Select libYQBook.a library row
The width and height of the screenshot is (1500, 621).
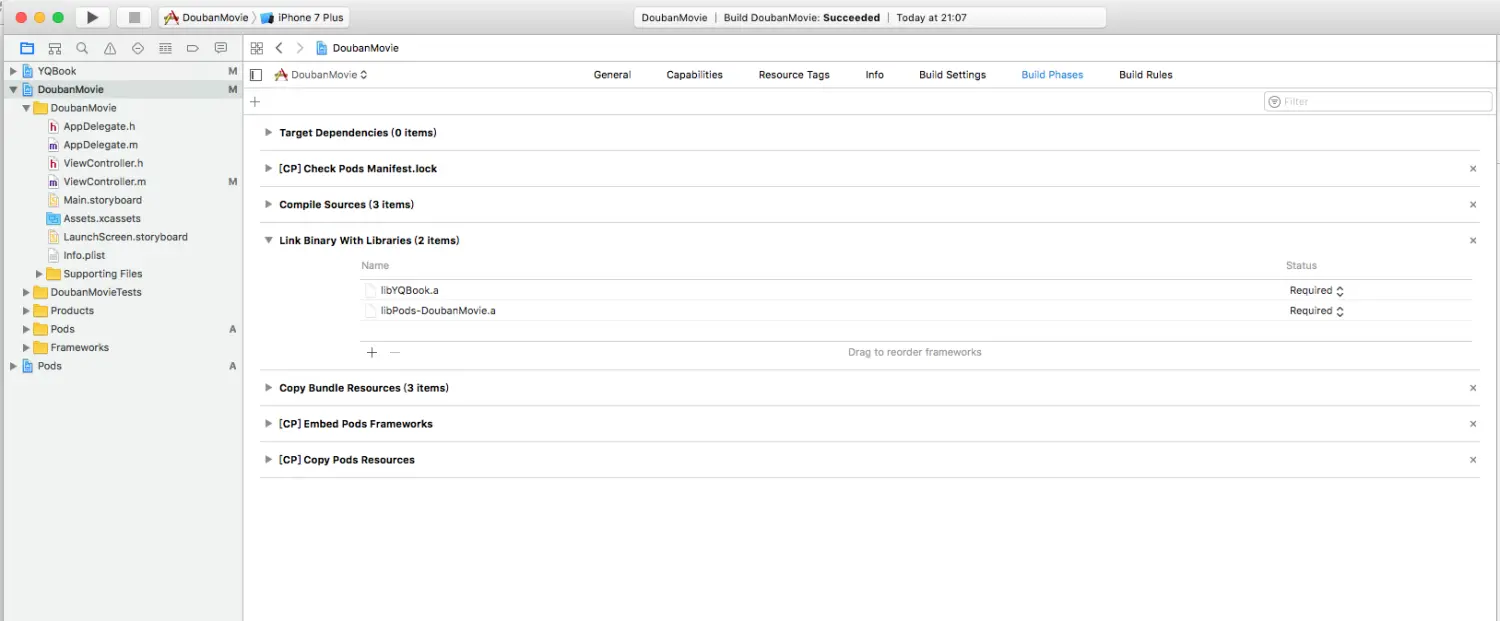tap(916, 291)
